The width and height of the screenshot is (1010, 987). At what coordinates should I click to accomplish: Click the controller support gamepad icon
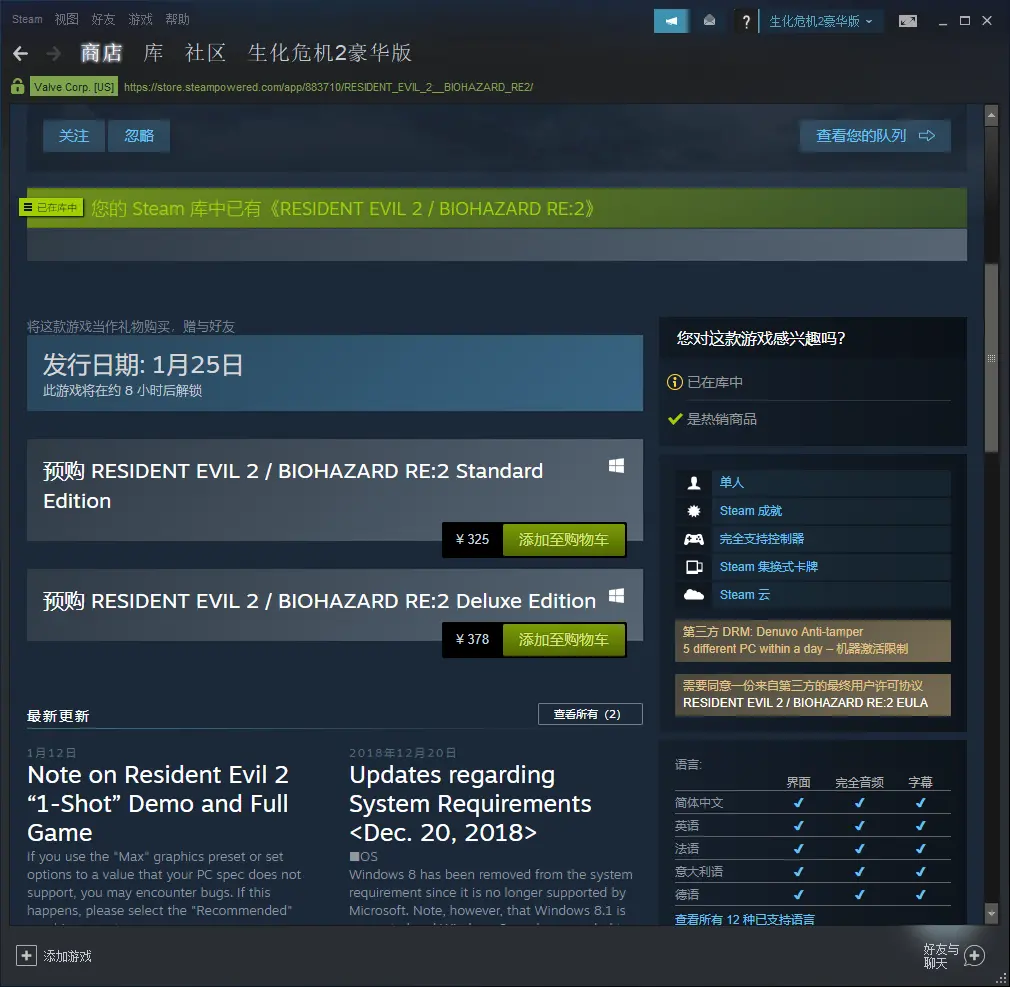(x=694, y=539)
